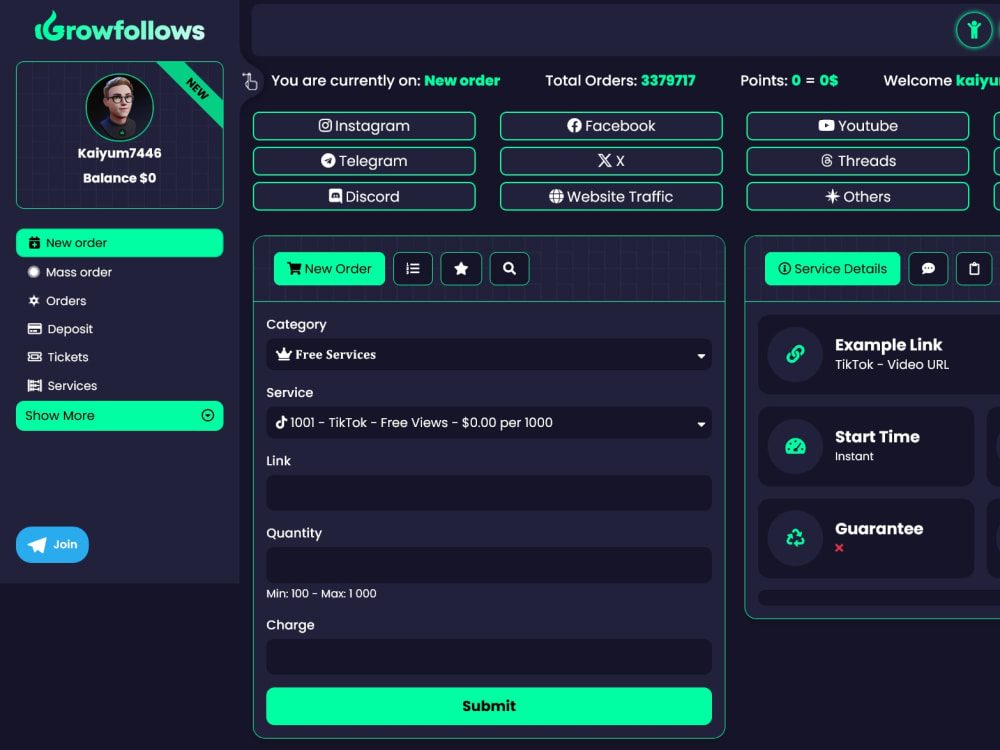
Task: Click the Link input field
Action: pos(489,492)
